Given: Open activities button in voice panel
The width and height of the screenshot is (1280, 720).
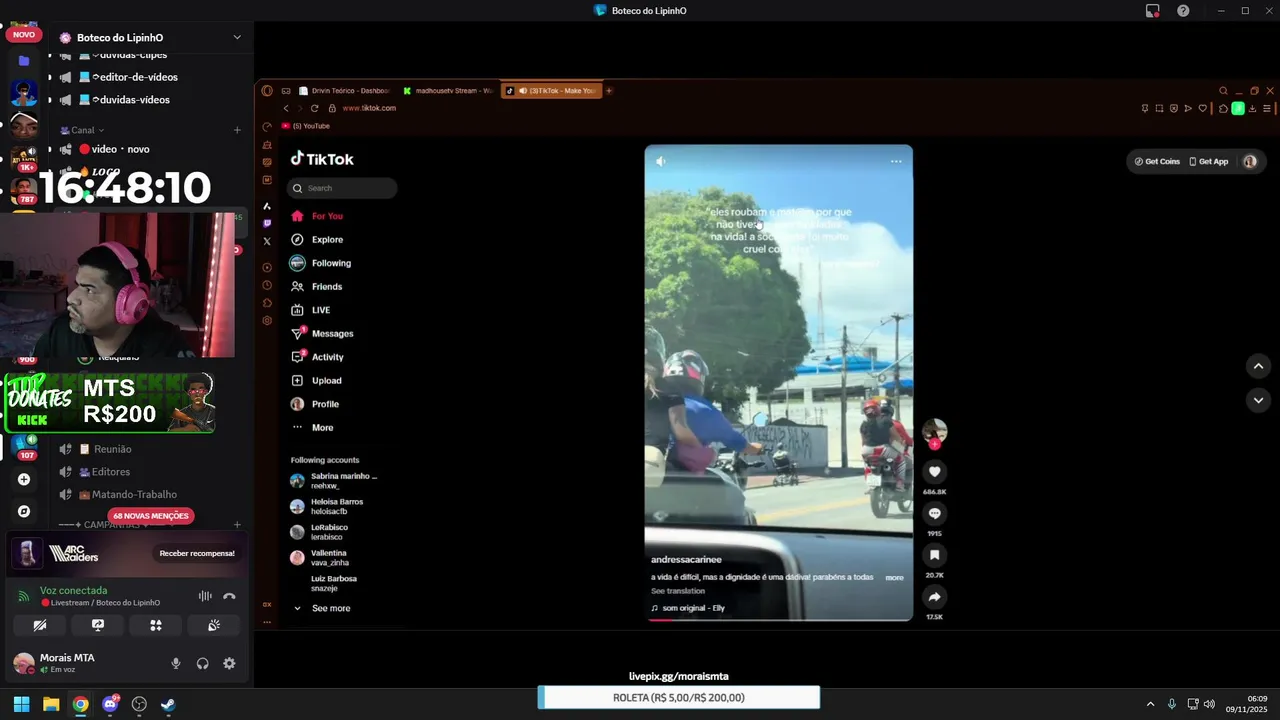Looking at the screenshot, I should [x=156, y=625].
